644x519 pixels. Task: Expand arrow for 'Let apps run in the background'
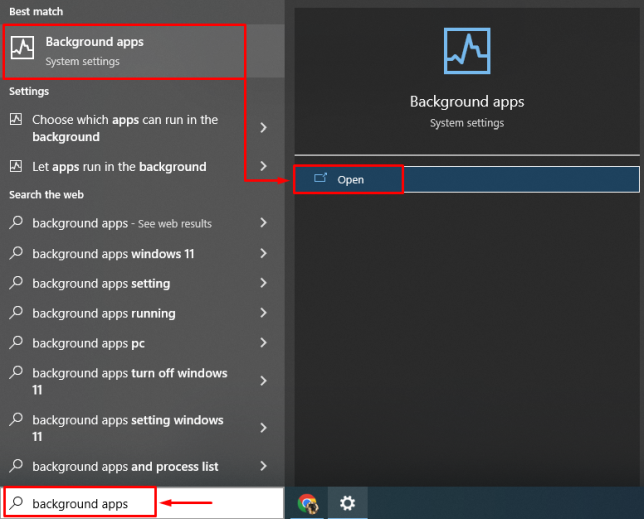point(263,166)
